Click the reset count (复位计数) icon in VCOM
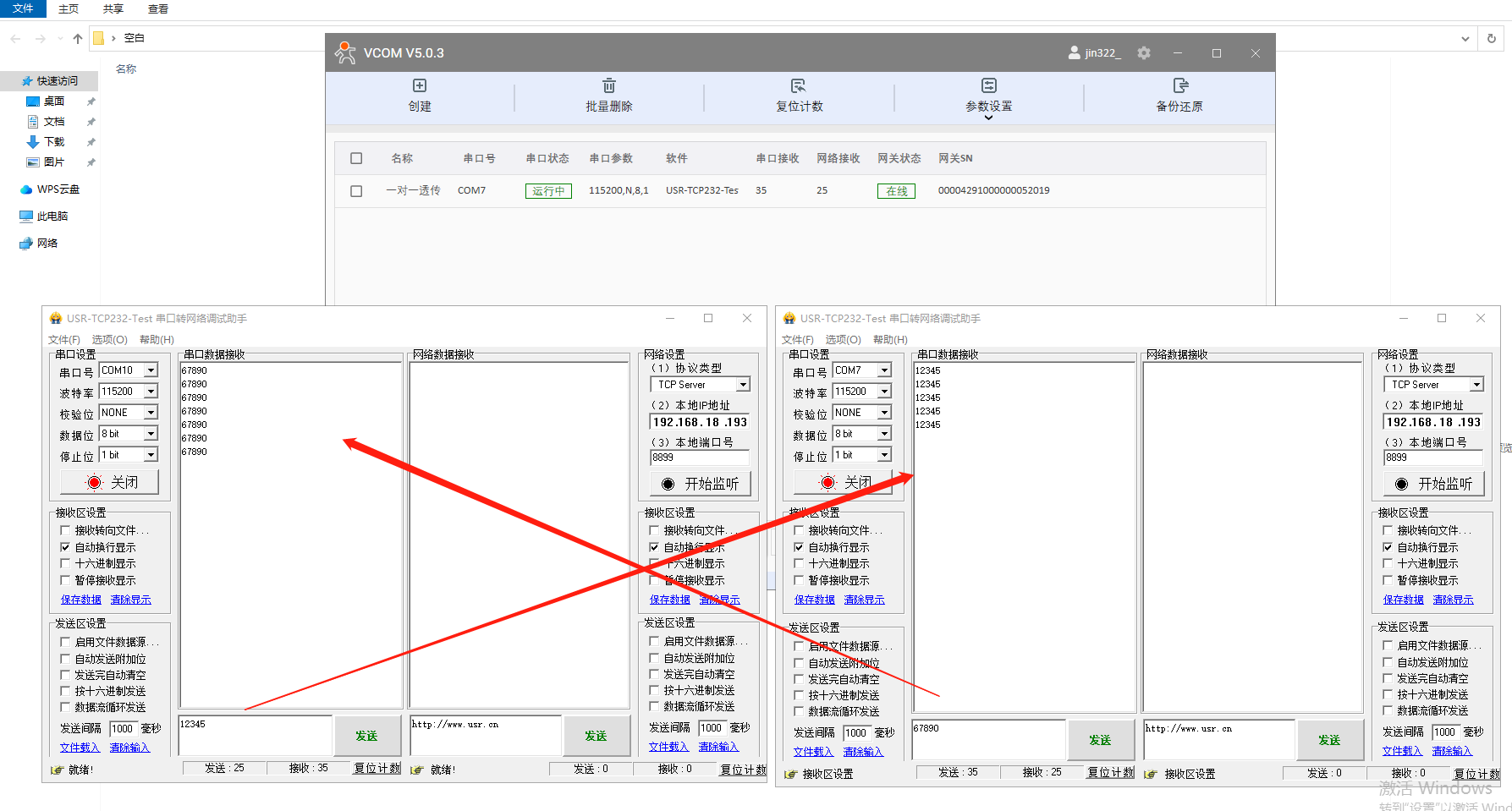 tap(798, 86)
